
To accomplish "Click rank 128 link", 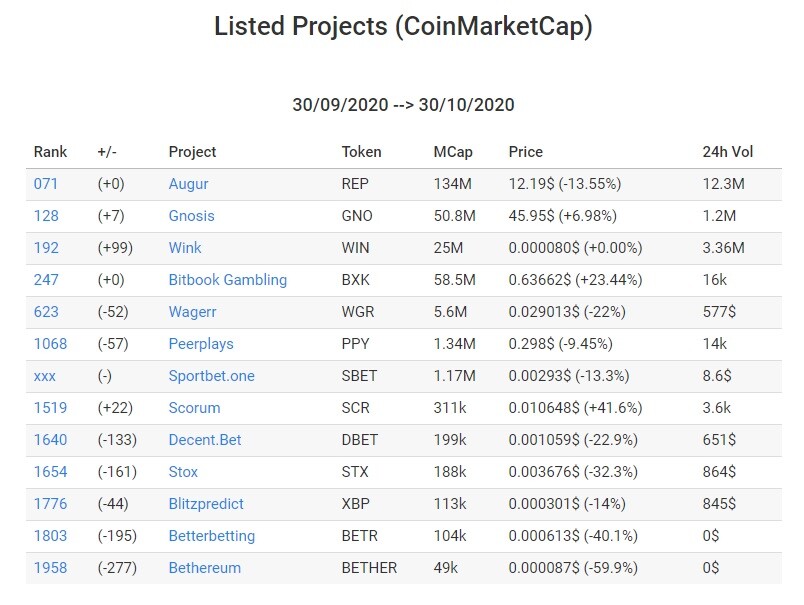I will [46, 216].
